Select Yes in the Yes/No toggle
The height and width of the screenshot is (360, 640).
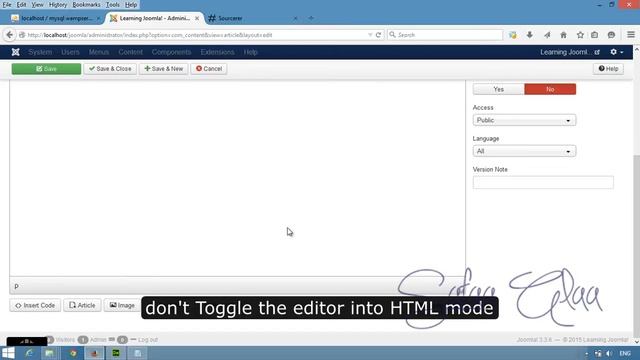pyautogui.click(x=498, y=89)
